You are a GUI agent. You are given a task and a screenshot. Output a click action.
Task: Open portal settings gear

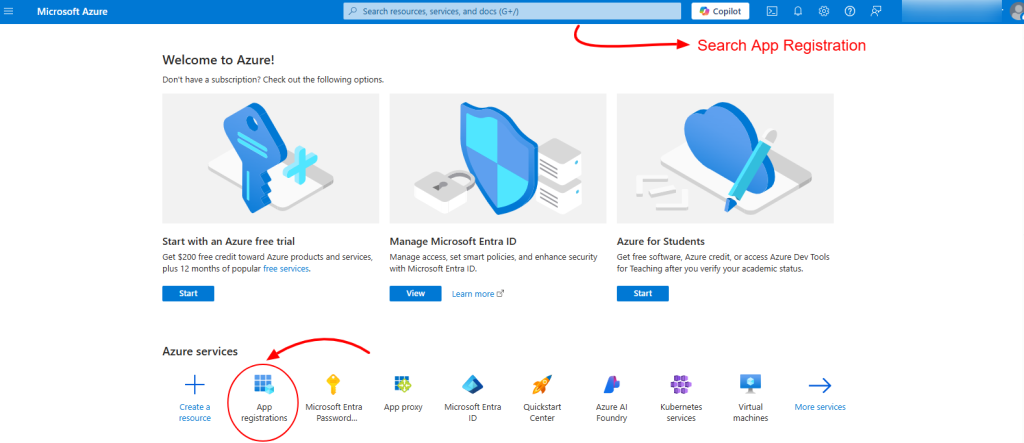tap(824, 11)
